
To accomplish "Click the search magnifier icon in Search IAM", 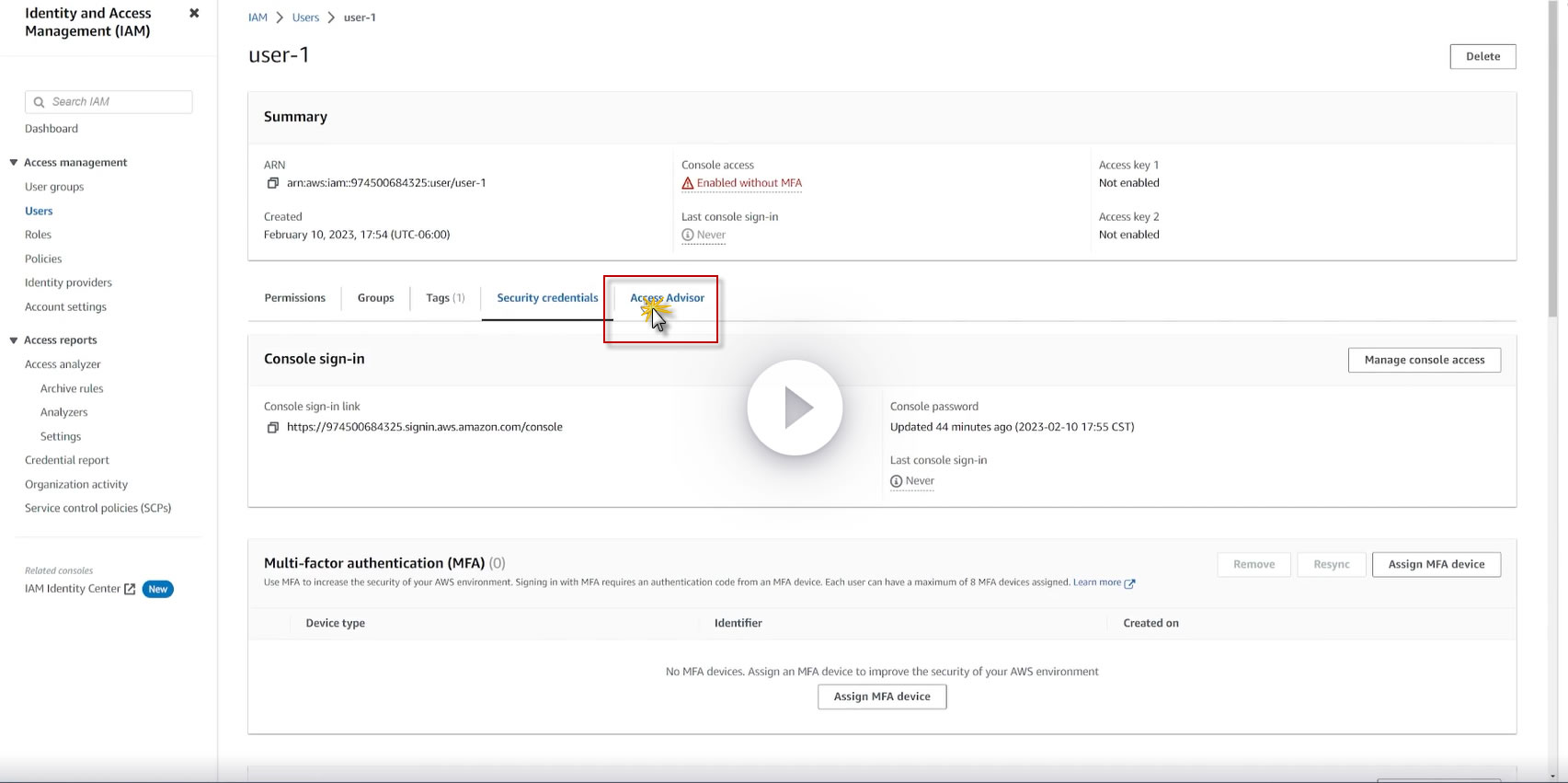I will [39, 102].
